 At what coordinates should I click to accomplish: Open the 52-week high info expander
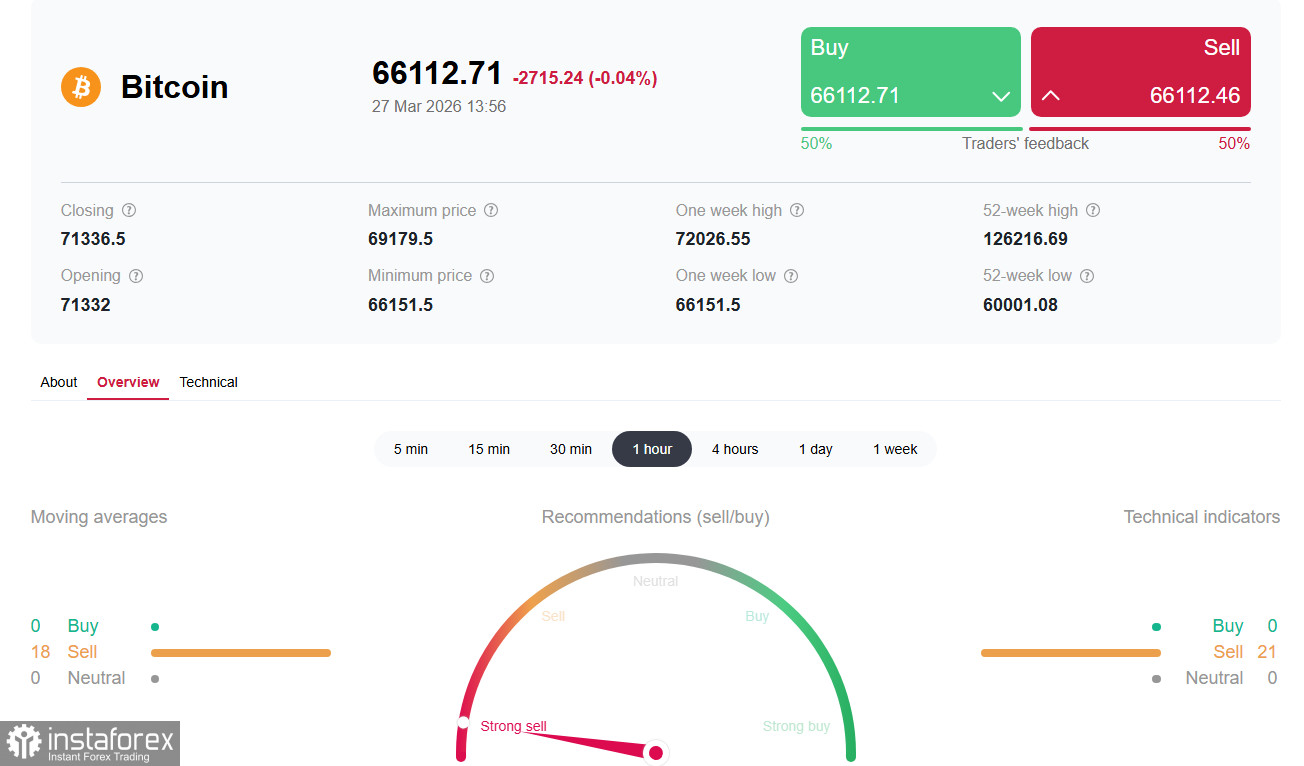1093,210
